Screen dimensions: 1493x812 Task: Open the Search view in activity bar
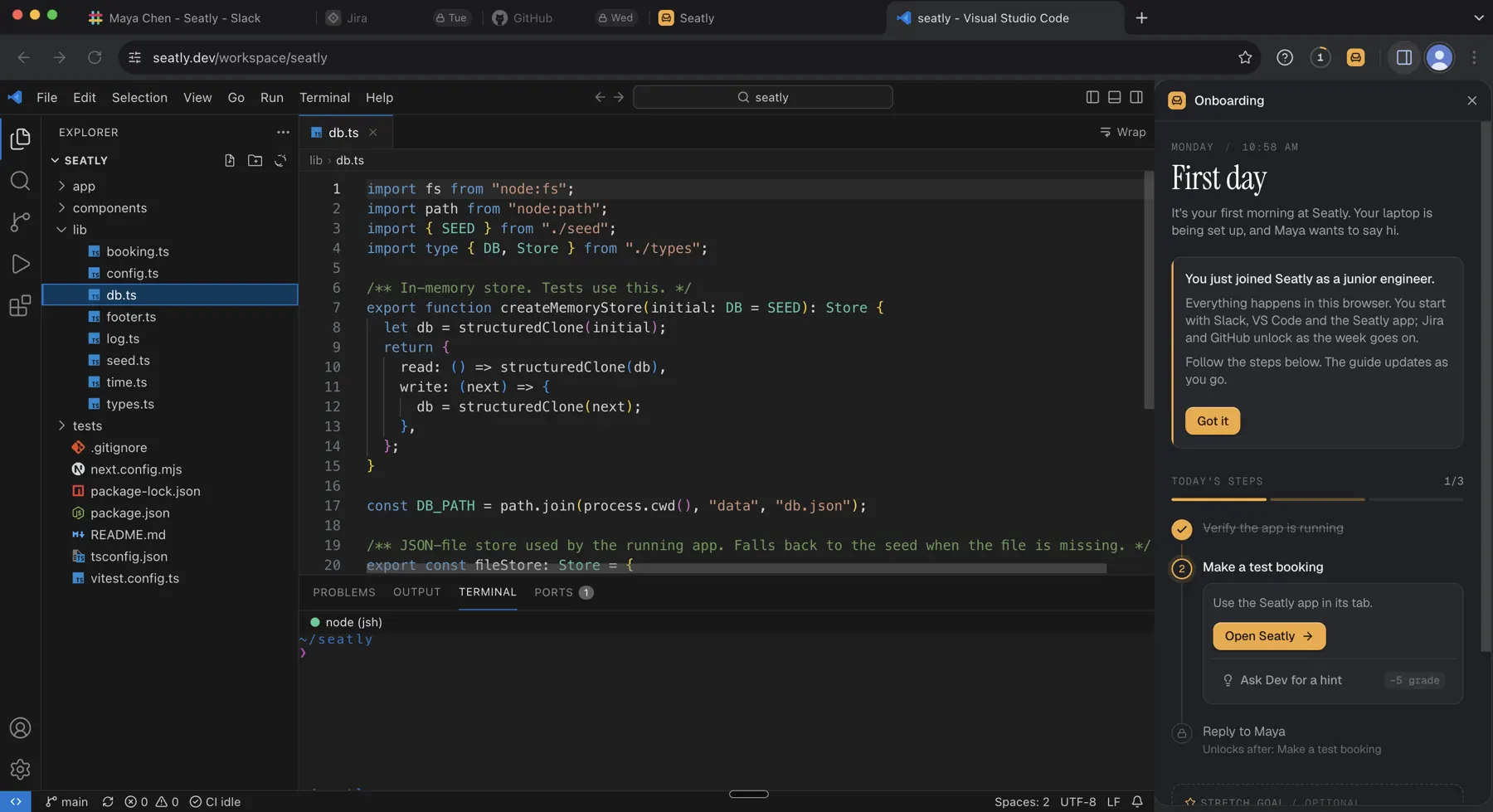[x=20, y=181]
